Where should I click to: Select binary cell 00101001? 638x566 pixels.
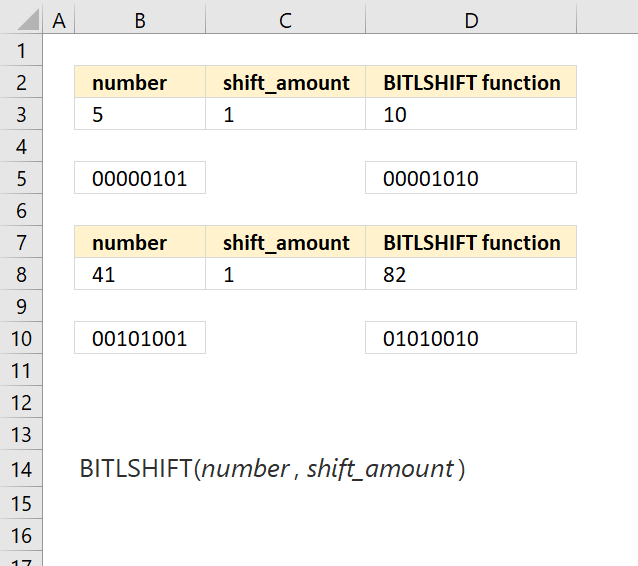click(x=140, y=338)
